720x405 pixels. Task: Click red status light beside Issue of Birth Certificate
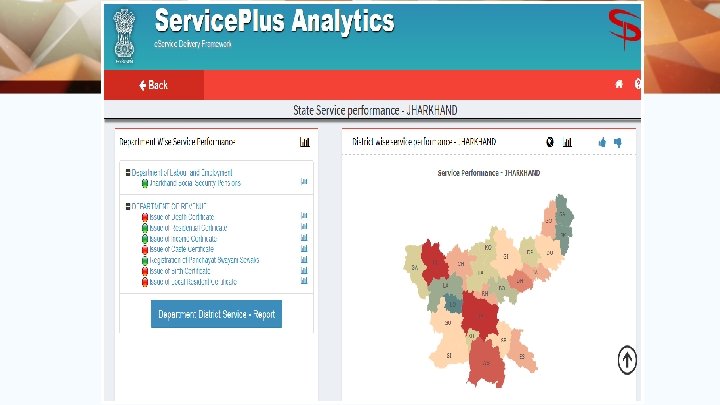(145, 271)
